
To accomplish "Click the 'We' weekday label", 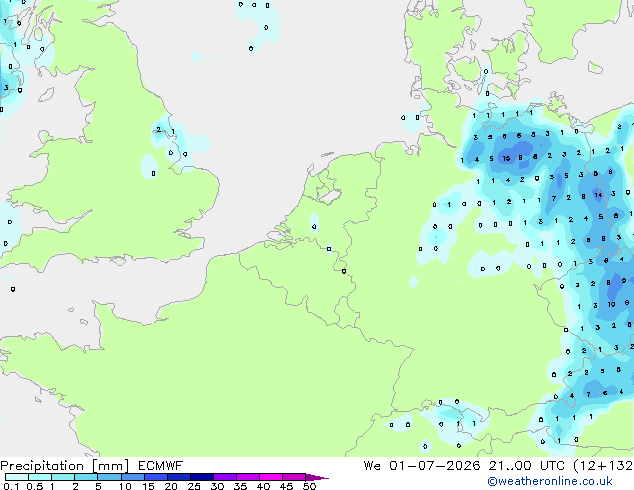I will pos(372,466).
